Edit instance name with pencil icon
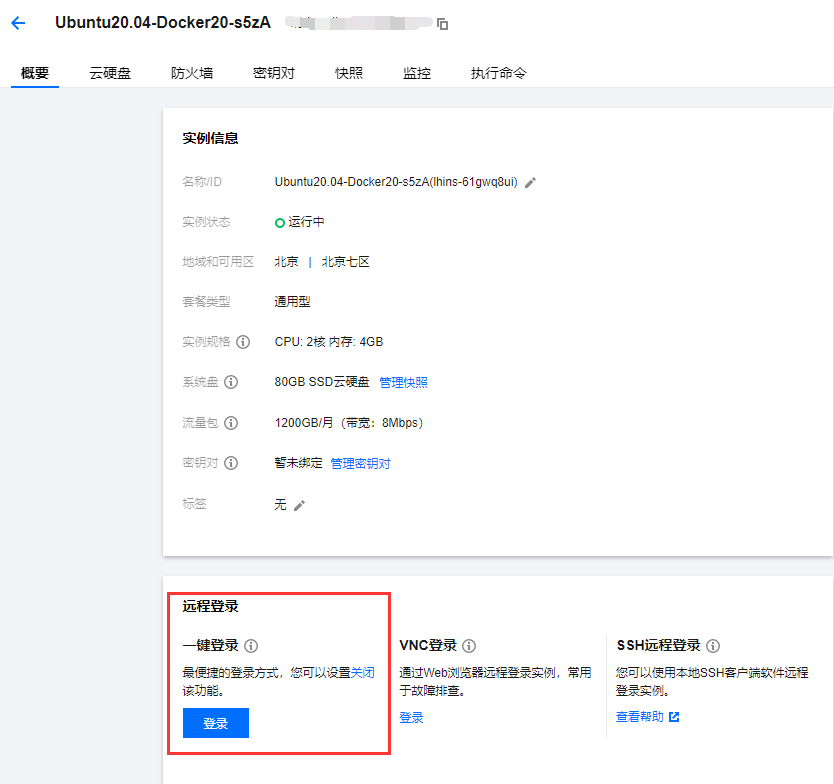This screenshot has height=784, width=834. click(531, 182)
